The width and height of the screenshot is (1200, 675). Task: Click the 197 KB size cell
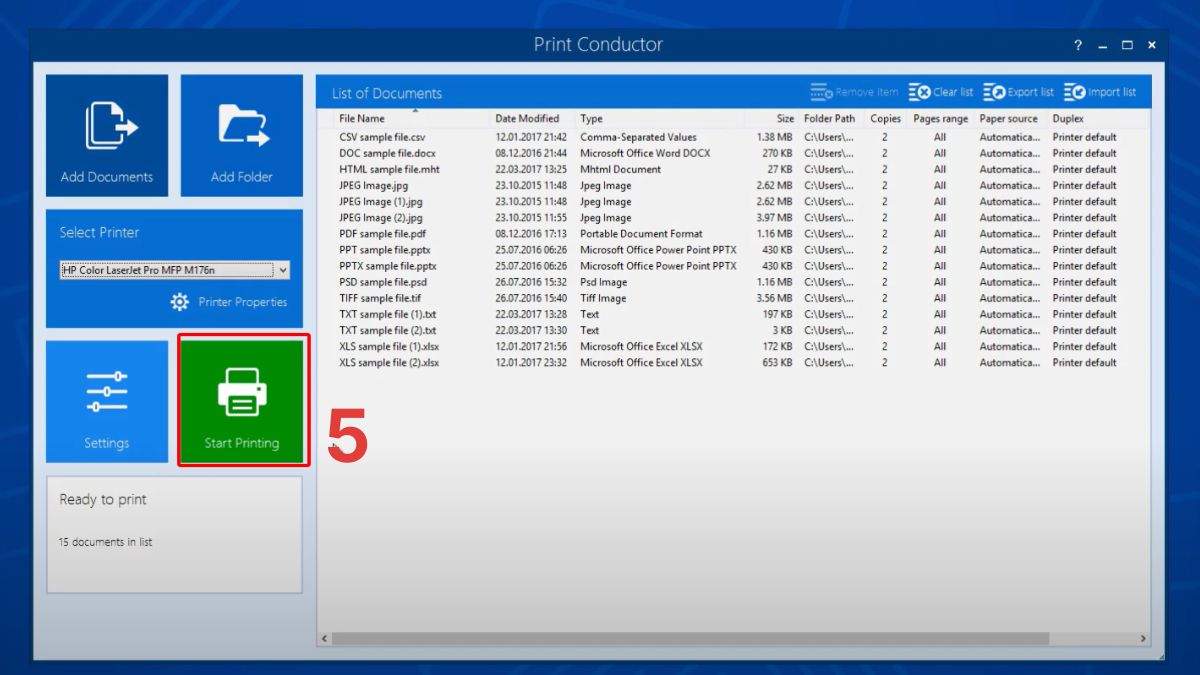778,314
